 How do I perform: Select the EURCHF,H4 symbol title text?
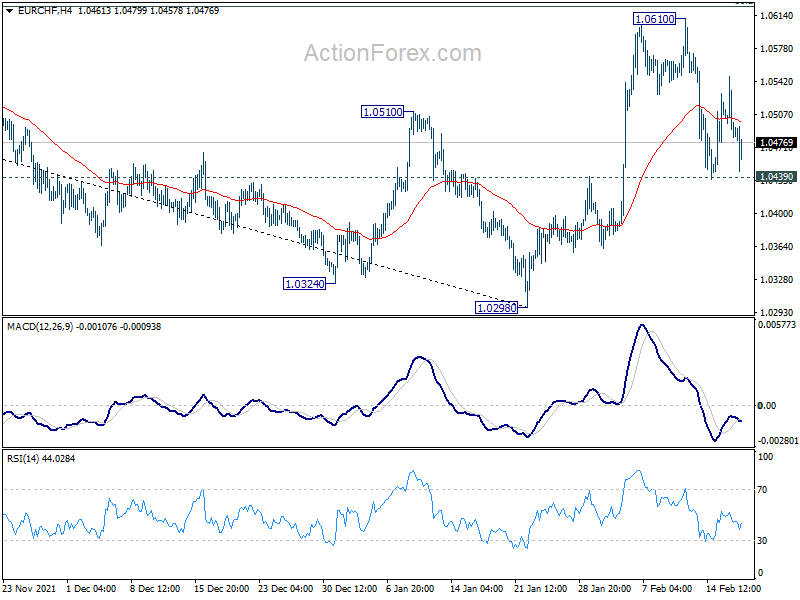45,10
